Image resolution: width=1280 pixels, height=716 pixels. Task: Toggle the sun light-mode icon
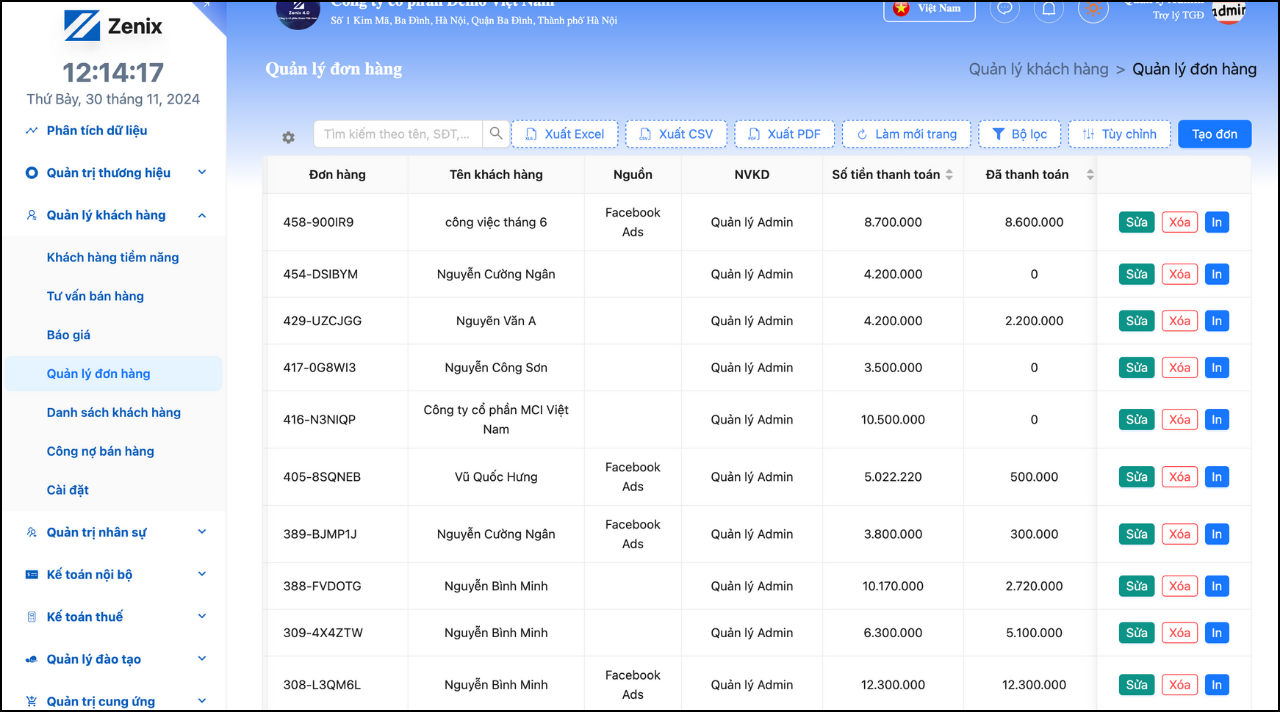pos(1093,9)
